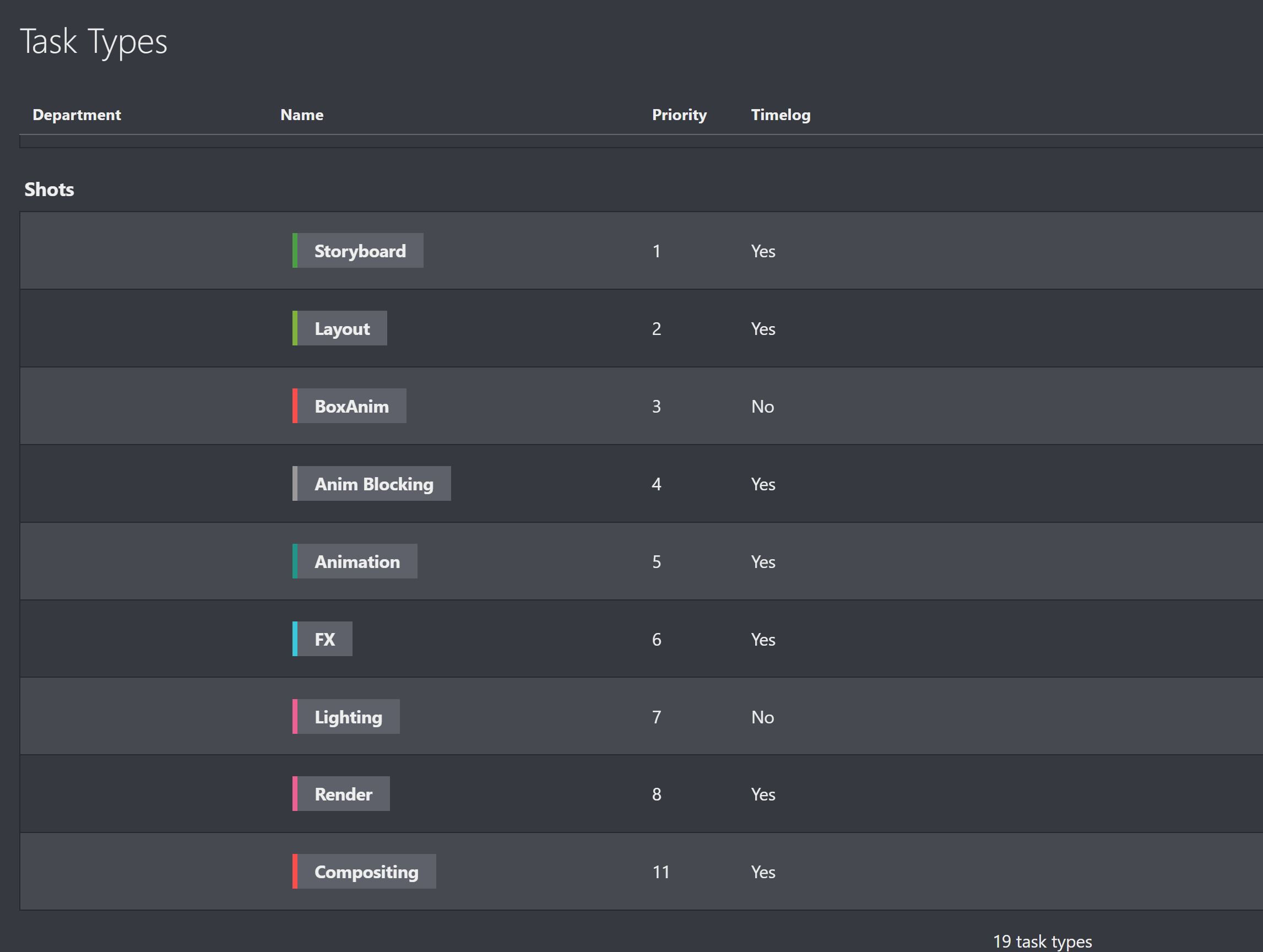The width and height of the screenshot is (1263, 952).
Task: Click the teal color bar beside Animation
Action: (x=295, y=561)
